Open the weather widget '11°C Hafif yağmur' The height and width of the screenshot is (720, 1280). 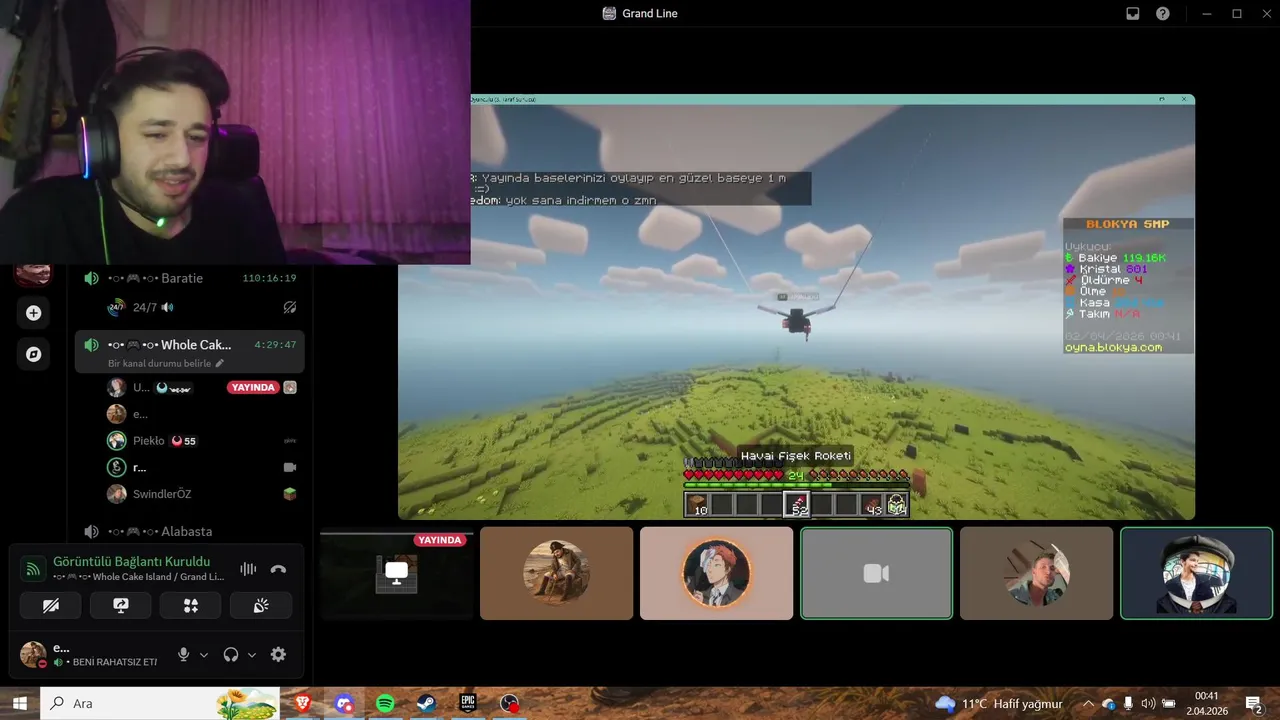click(999, 704)
